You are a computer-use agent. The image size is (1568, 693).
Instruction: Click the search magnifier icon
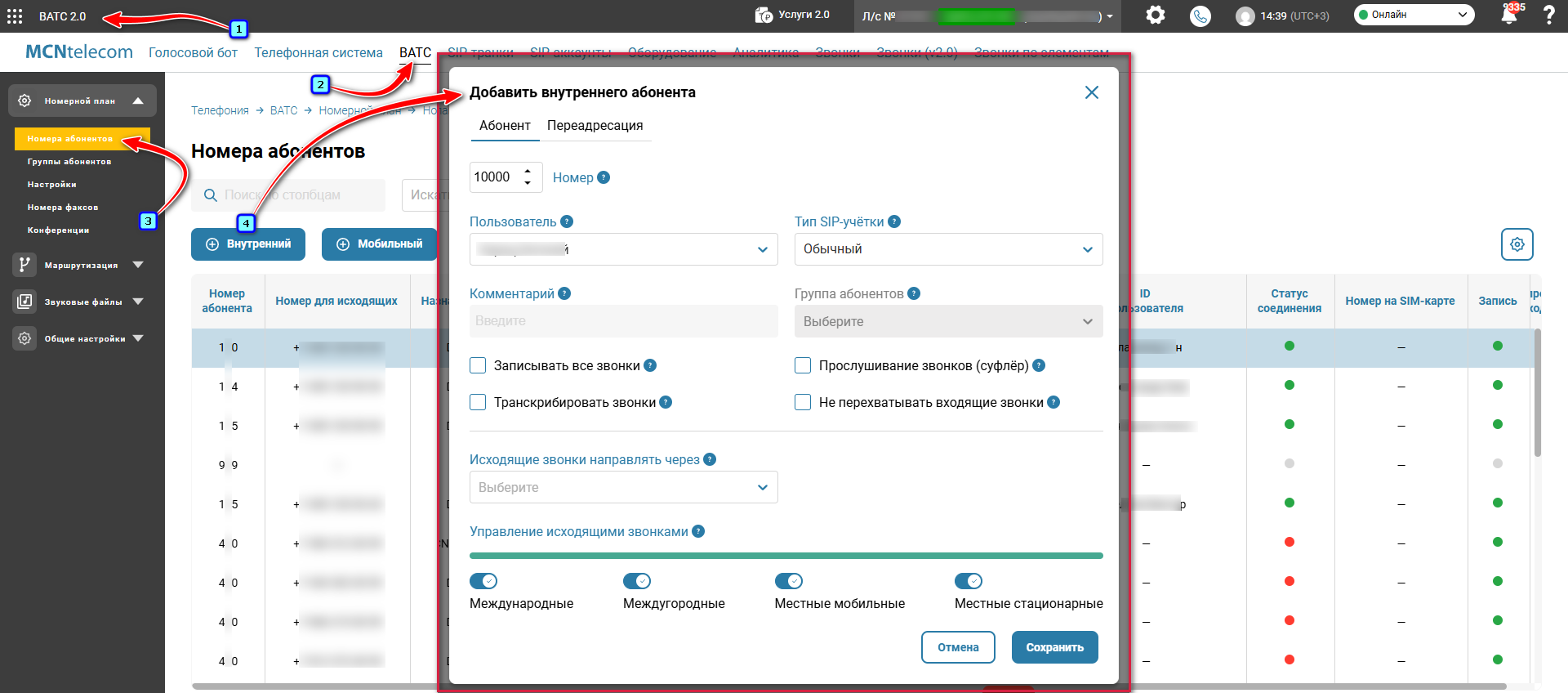point(211,195)
